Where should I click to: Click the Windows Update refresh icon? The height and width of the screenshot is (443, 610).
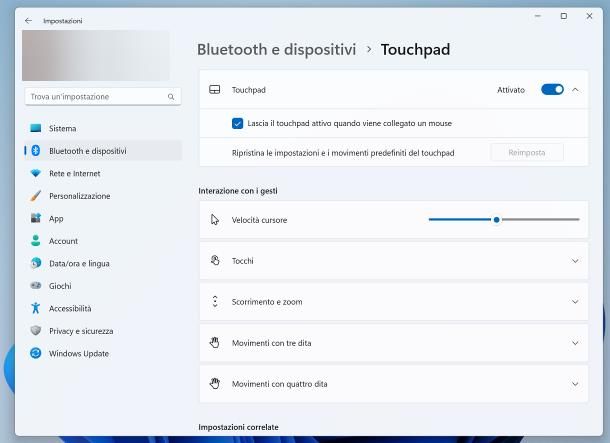click(36, 353)
